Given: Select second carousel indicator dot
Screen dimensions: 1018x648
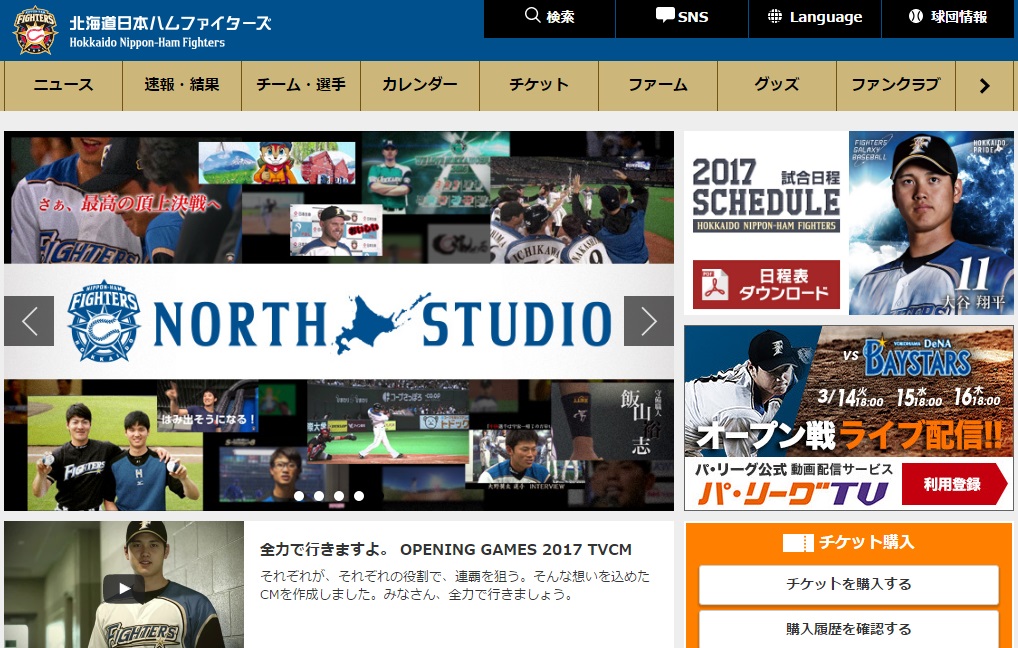Looking at the screenshot, I should click(x=319, y=496).
